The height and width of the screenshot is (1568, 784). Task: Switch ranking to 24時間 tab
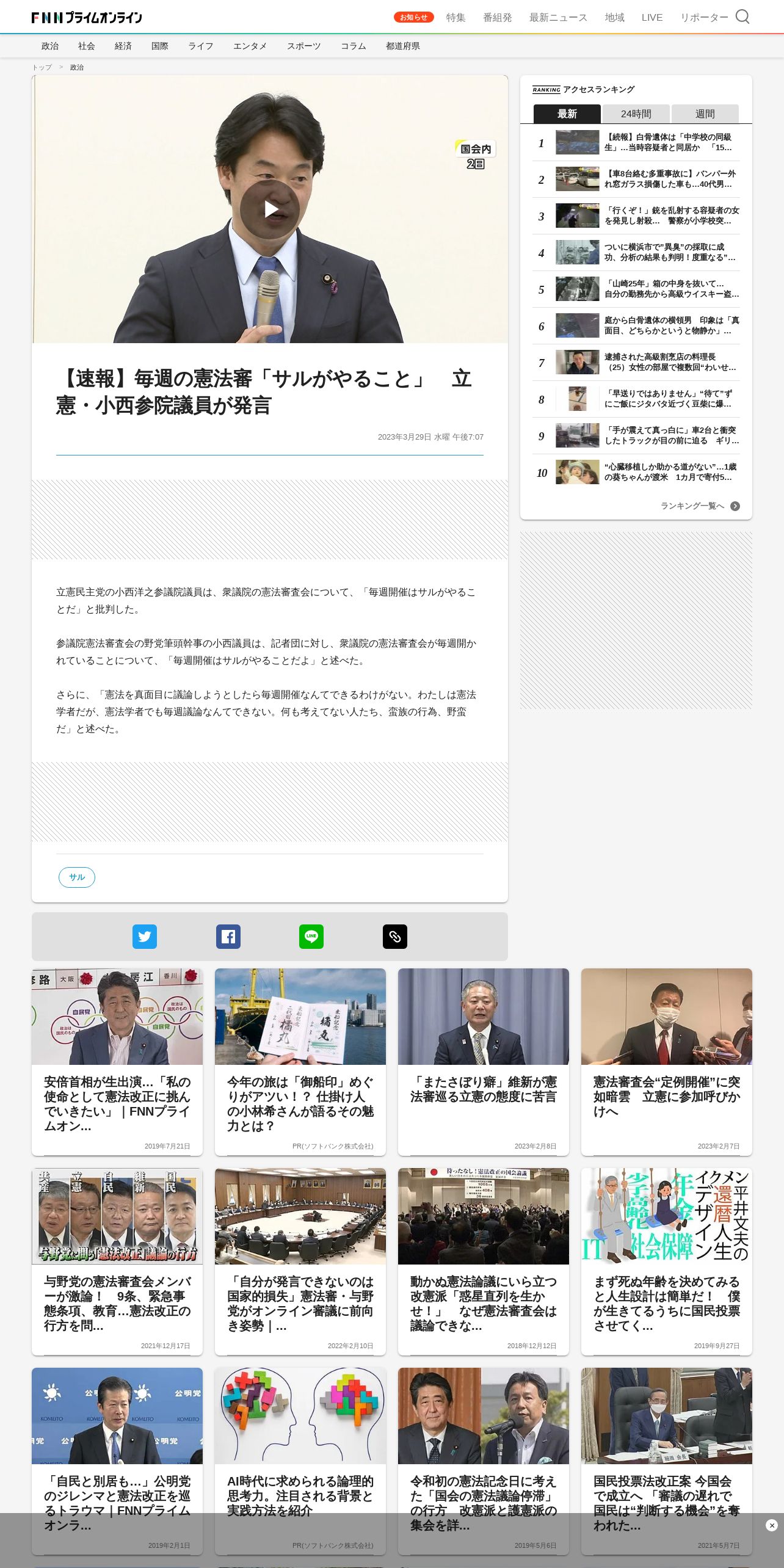tap(636, 114)
